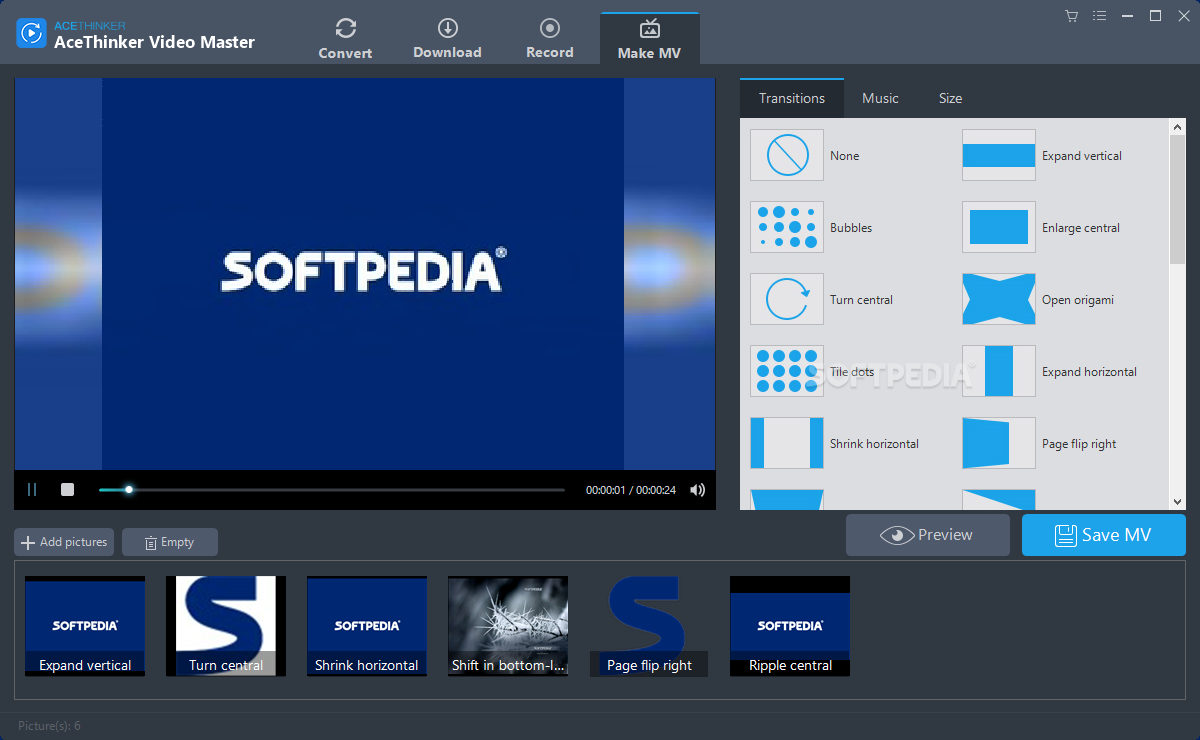Select the Open origami transition icon
The width and height of the screenshot is (1200, 740).
point(999,299)
